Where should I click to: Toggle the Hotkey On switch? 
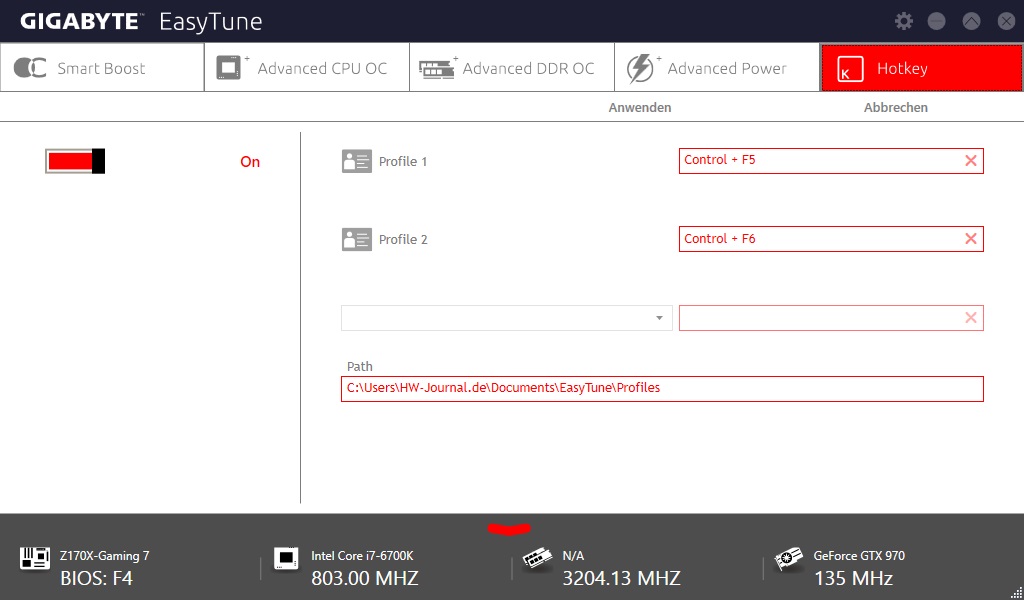point(75,161)
